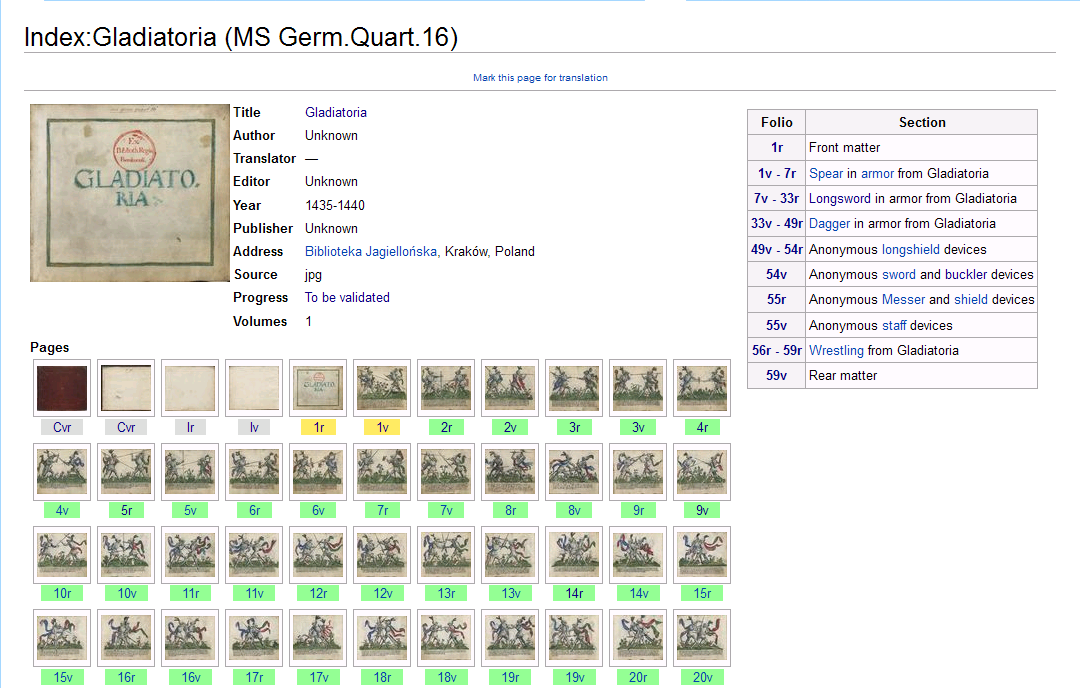Click the gray Ir page label
The height and width of the screenshot is (688, 1080).
190,428
